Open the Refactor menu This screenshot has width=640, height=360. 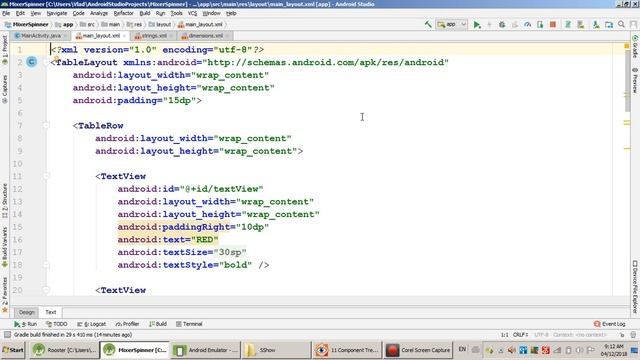(x=123, y=13)
